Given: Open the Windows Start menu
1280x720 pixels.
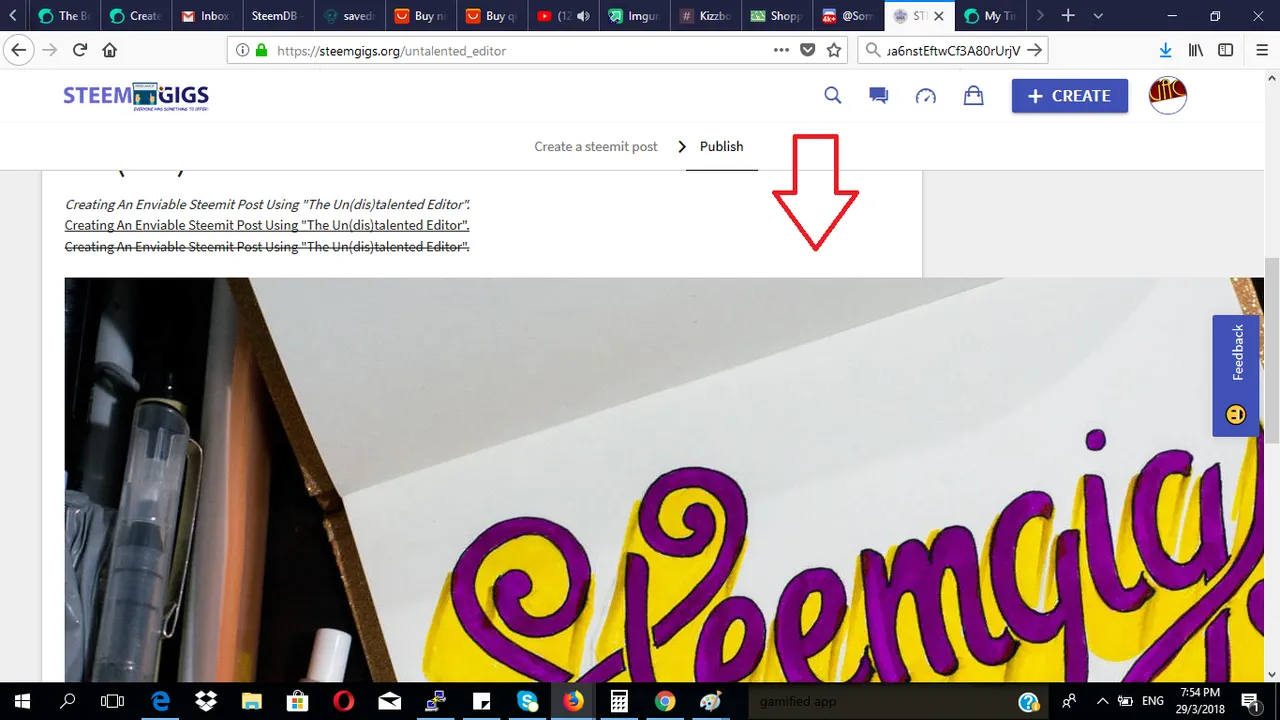Looking at the screenshot, I should [x=22, y=701].
